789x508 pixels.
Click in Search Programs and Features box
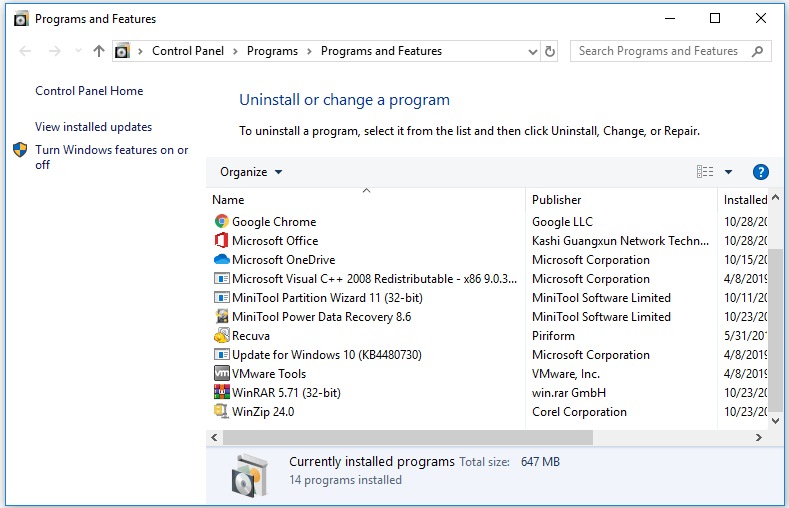coord(660,51)
